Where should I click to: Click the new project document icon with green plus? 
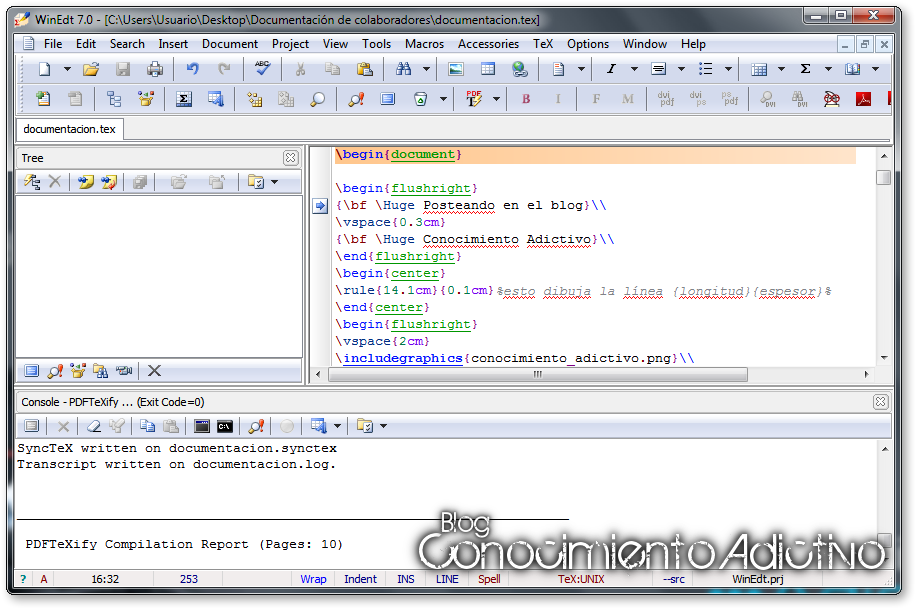click(x=43, y=99)
